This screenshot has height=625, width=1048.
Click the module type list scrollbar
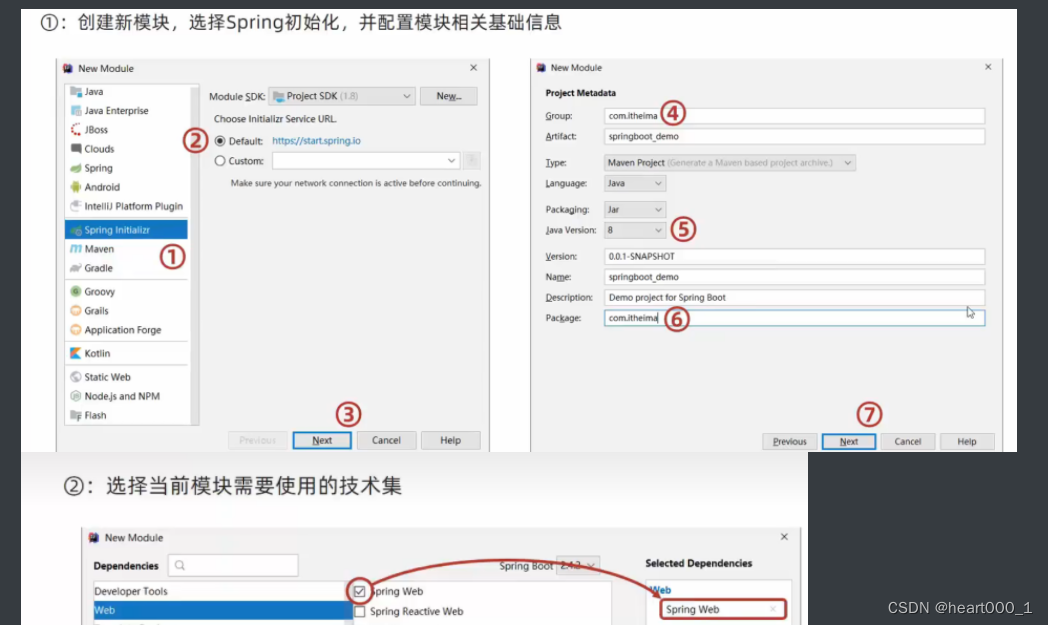click(x=194, y=254)
